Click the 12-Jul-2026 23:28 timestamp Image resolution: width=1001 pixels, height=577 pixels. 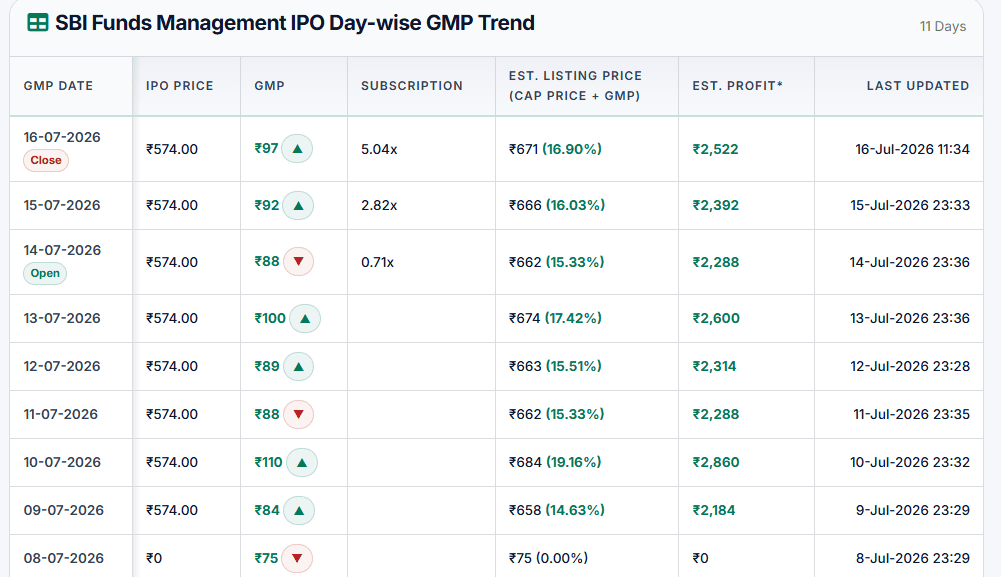910,366
